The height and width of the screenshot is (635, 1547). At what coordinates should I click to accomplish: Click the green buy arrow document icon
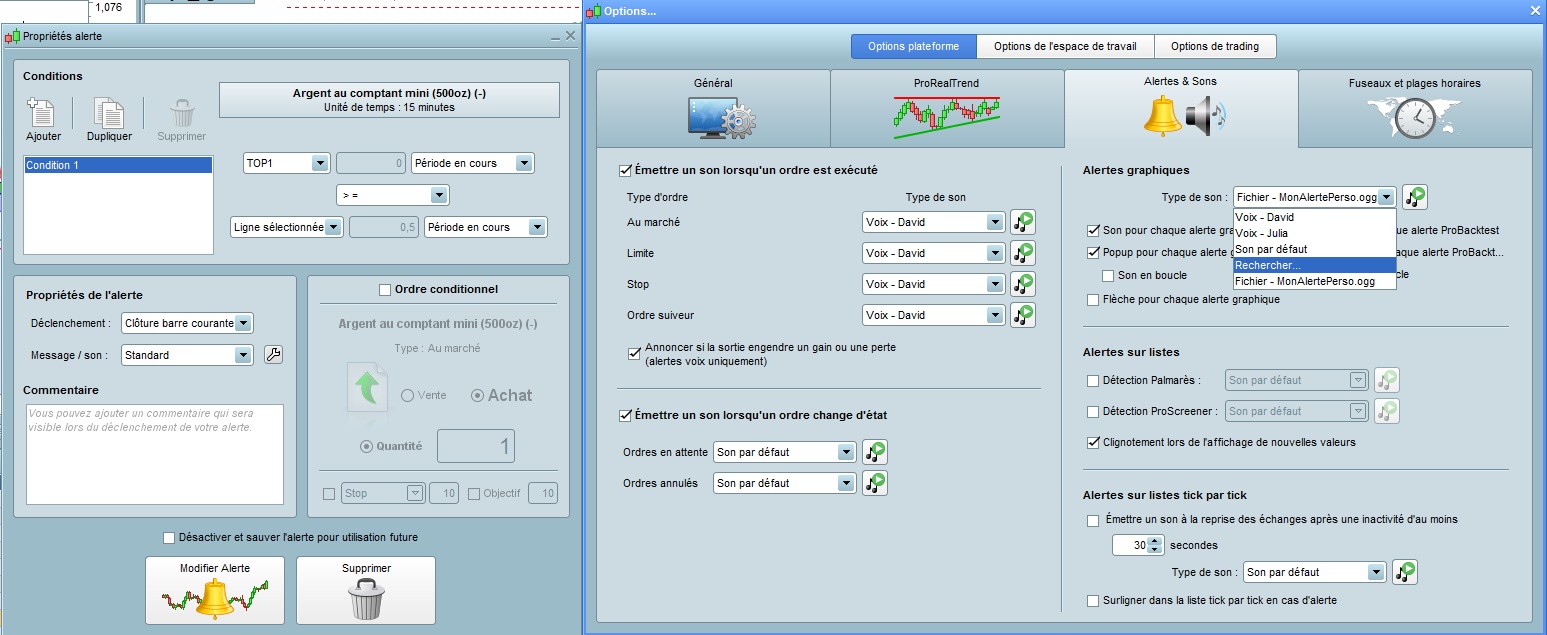[x=367, y=388]
